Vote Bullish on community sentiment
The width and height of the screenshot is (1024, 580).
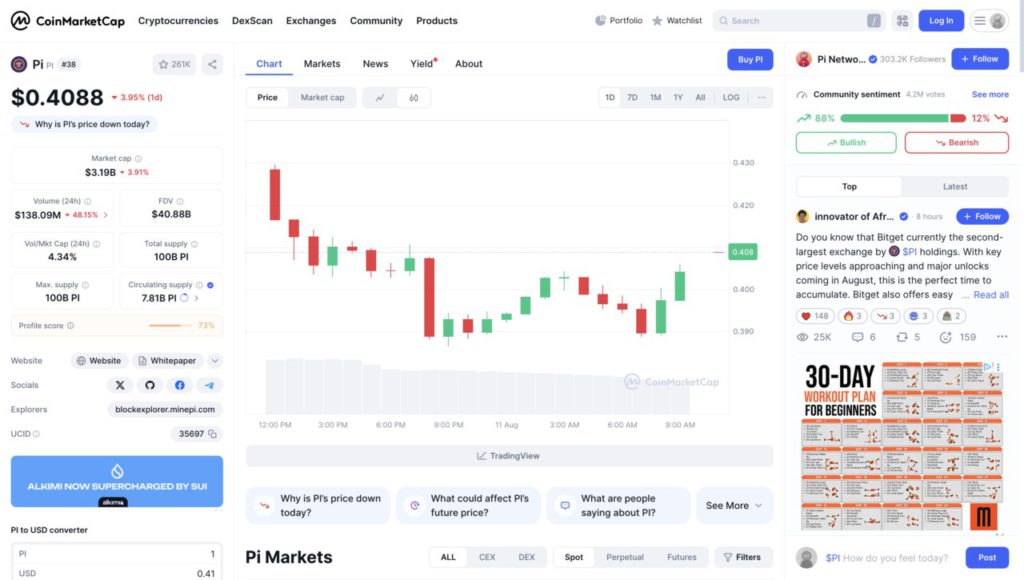click(846, 142)
